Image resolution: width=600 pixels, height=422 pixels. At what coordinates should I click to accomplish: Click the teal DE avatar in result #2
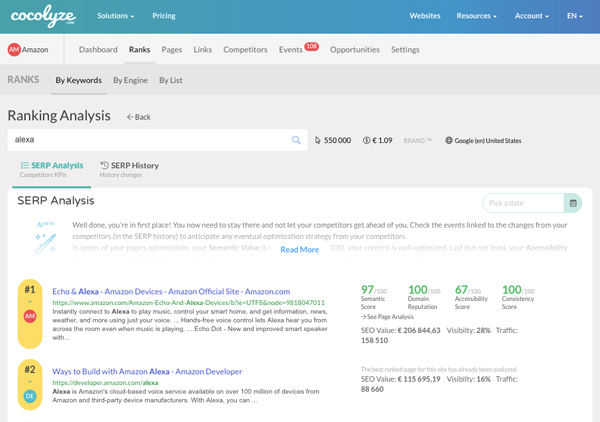30,396
